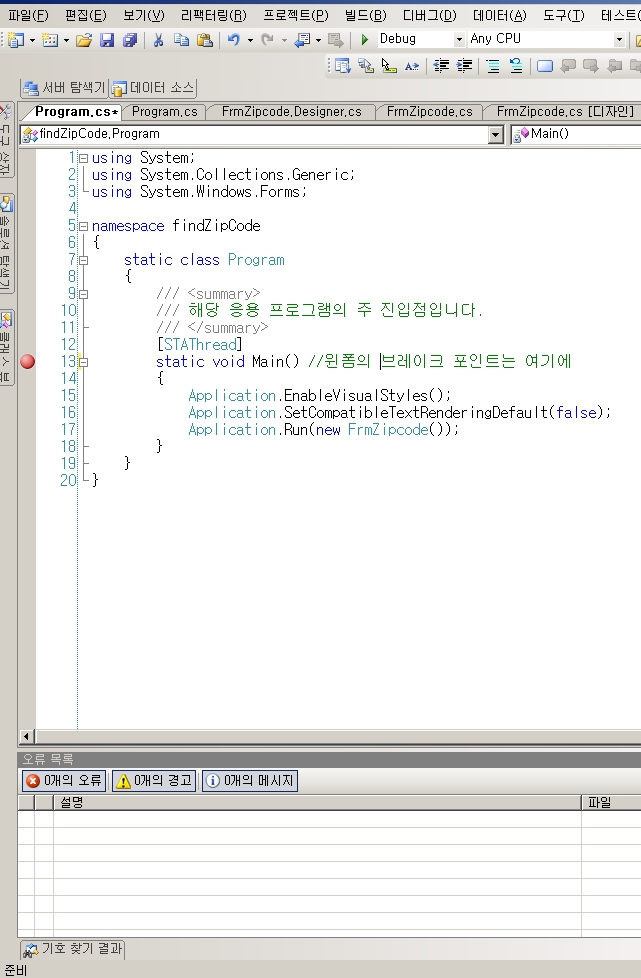Toggle the 0개의 경고 warnings filter

(x=154, y=781)
